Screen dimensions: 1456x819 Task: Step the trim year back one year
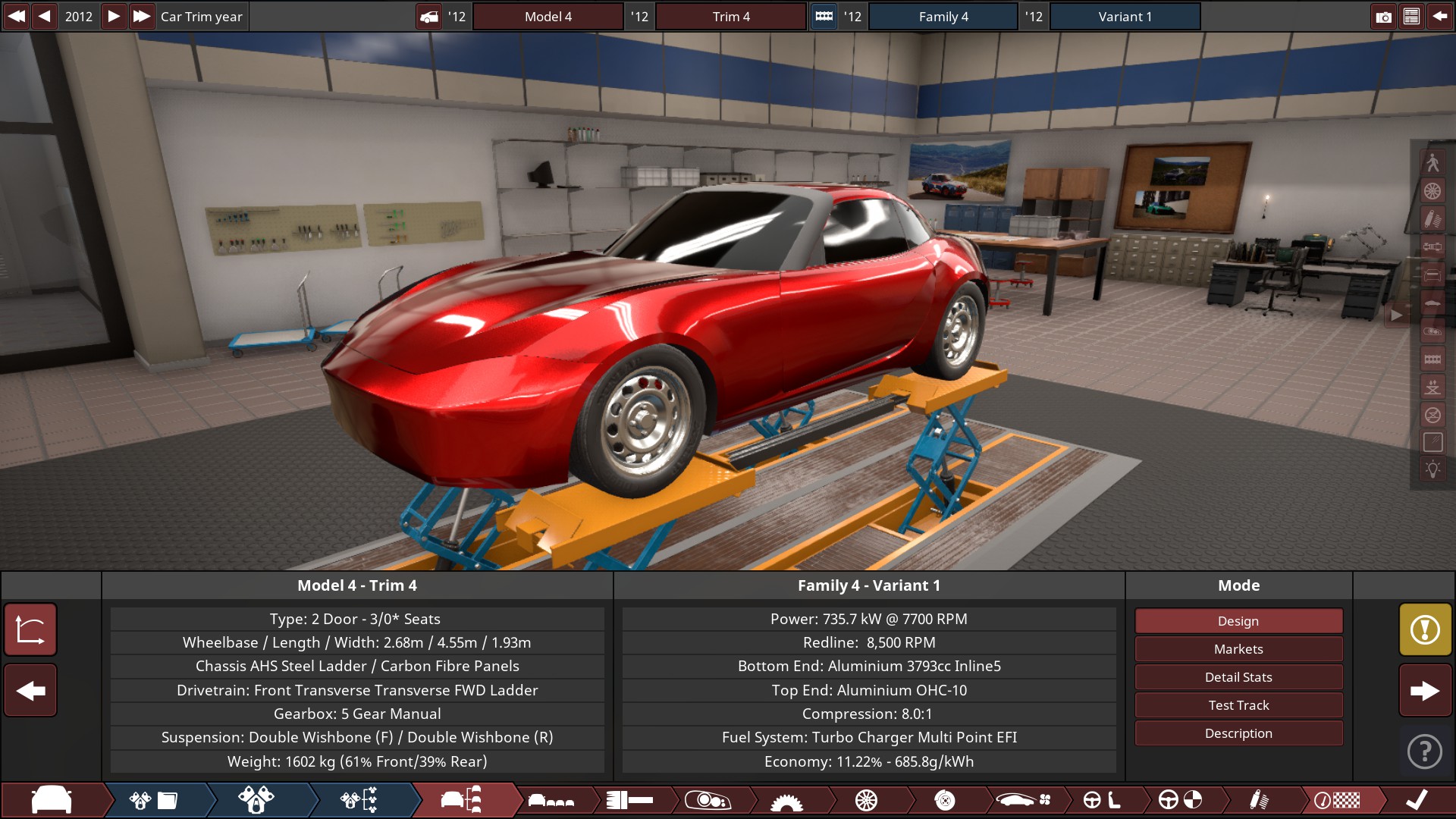click(45, 16)
